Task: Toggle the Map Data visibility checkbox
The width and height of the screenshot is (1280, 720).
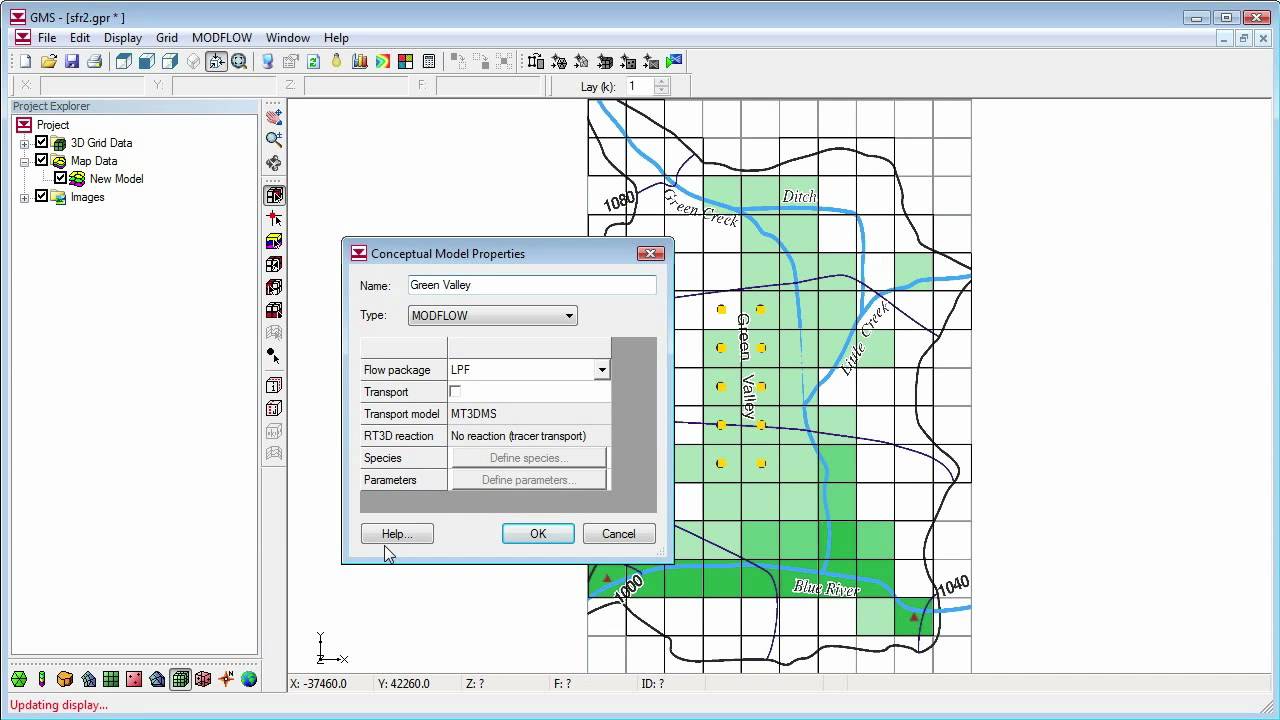Action: [42, 161]
